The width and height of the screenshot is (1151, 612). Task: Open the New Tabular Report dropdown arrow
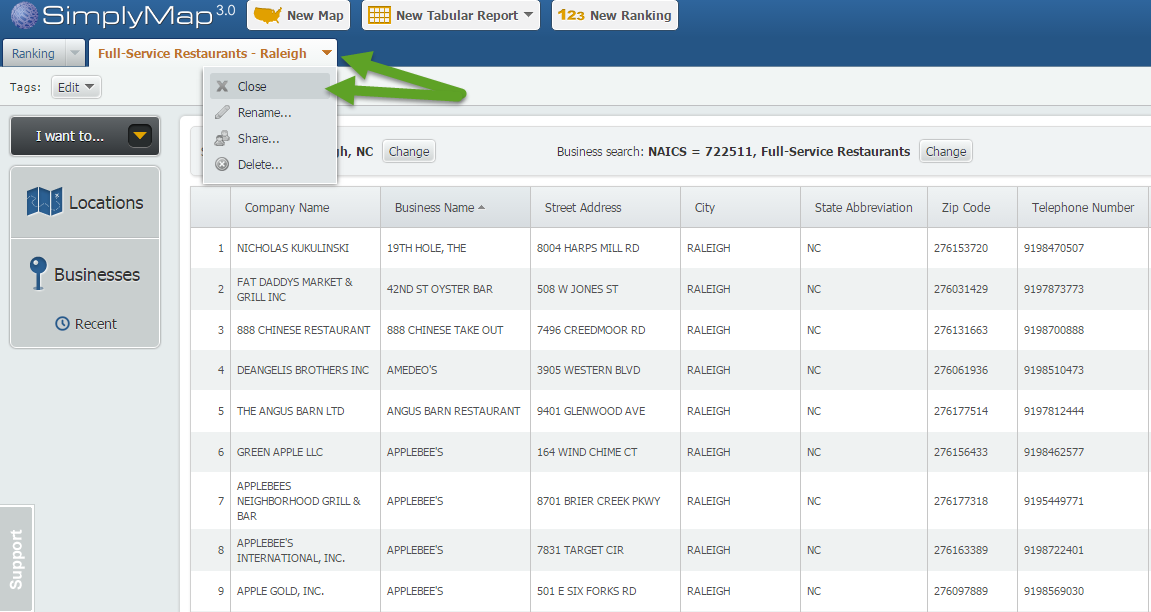(529, 15)
